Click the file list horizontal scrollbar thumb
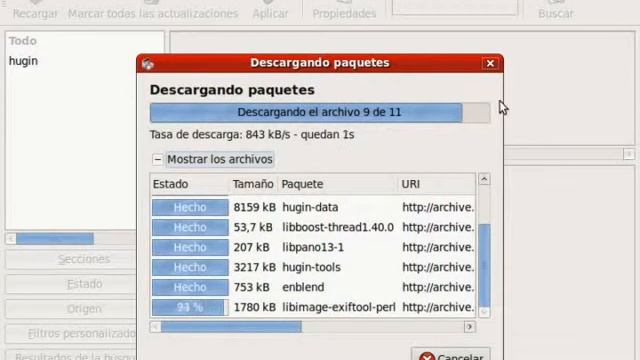 [231, 327]
